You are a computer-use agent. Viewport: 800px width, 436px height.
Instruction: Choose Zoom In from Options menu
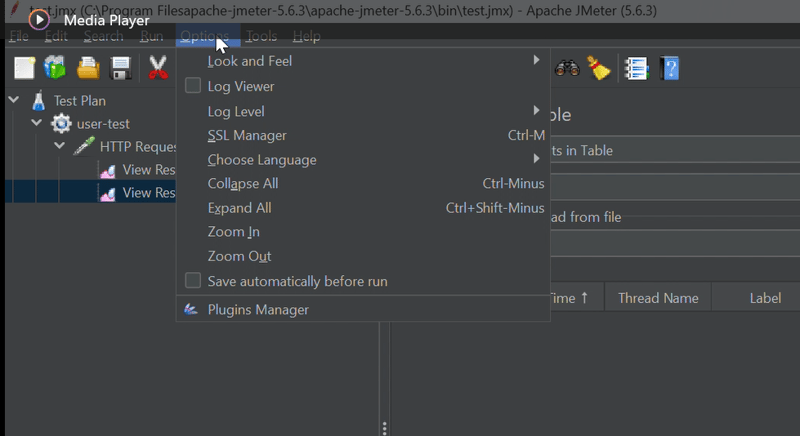tap(363, 232)
